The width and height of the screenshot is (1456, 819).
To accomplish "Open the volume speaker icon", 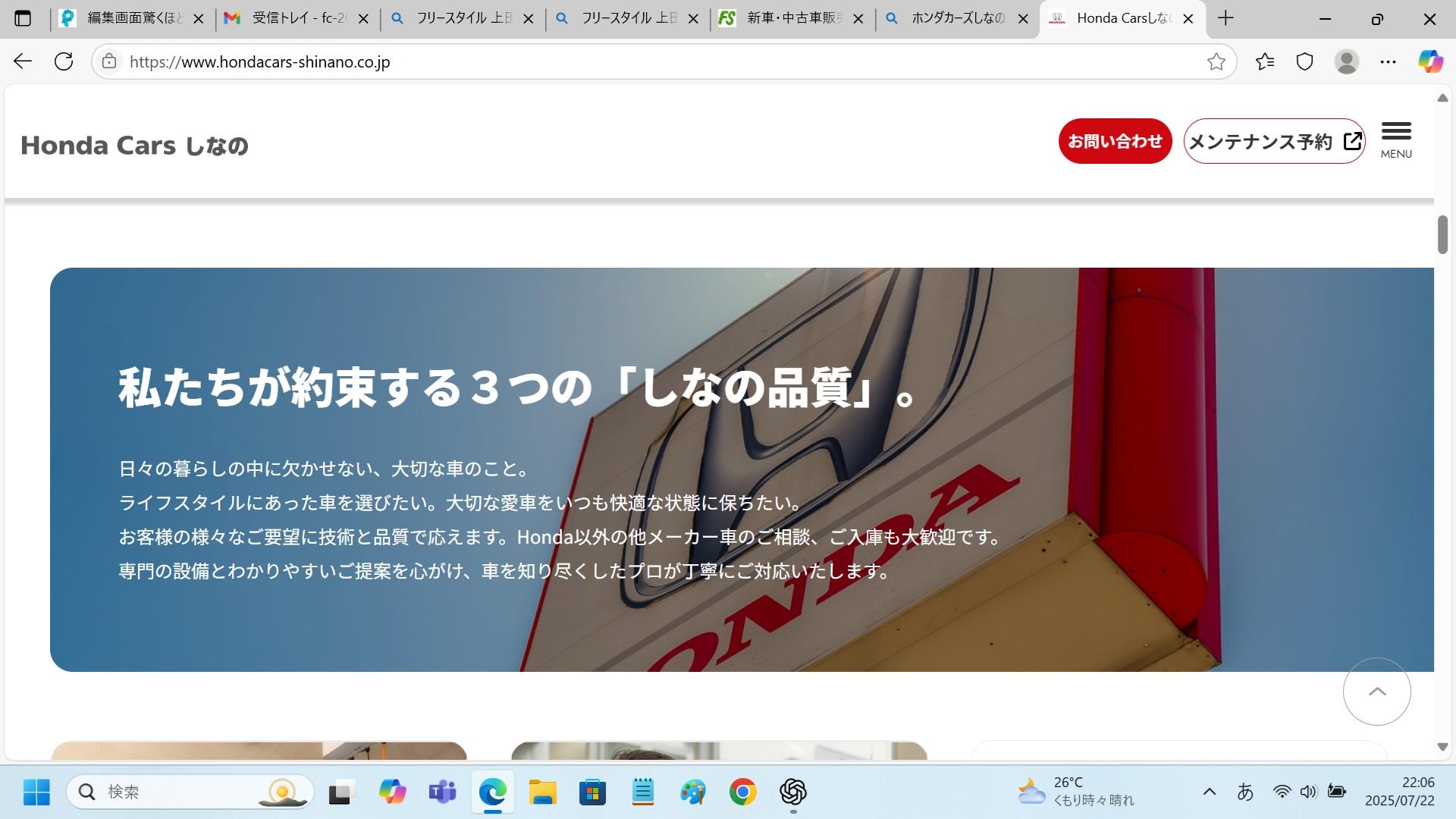I will (x=1308, y=792).
